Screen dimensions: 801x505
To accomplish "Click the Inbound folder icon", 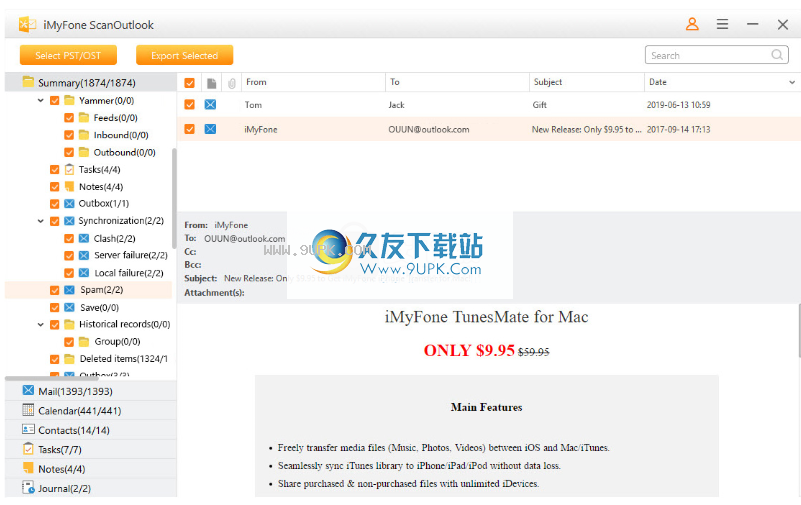I will 84,135.
